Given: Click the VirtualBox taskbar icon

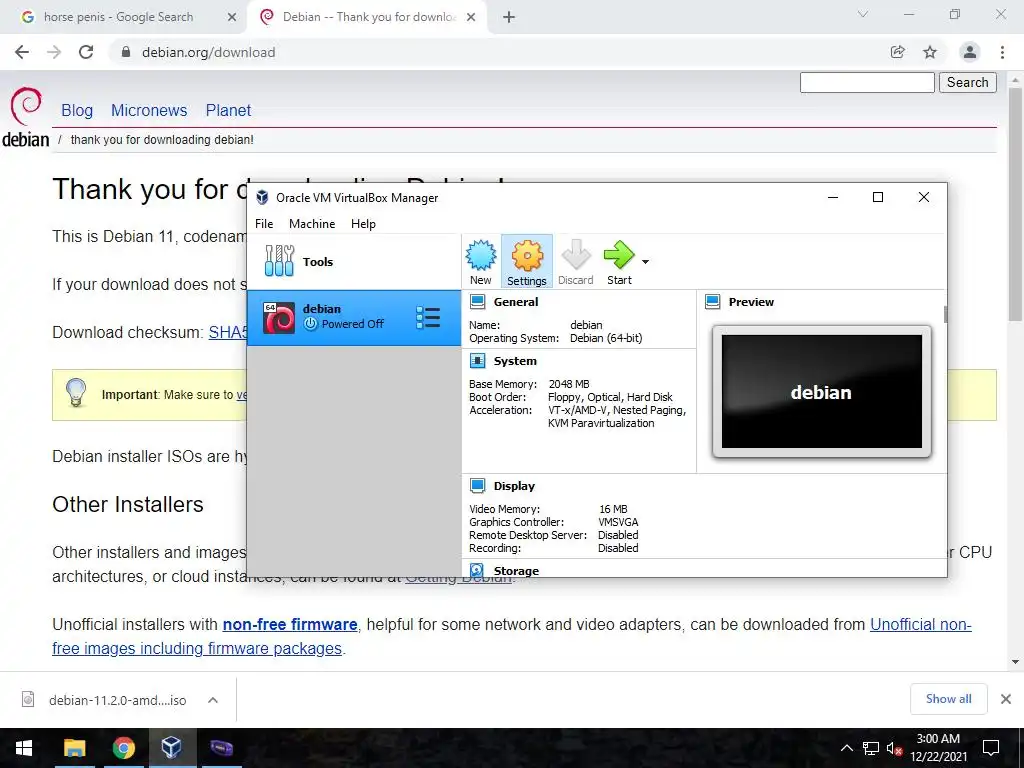Looking at the screenshot, I should click(x=172, y=748).
